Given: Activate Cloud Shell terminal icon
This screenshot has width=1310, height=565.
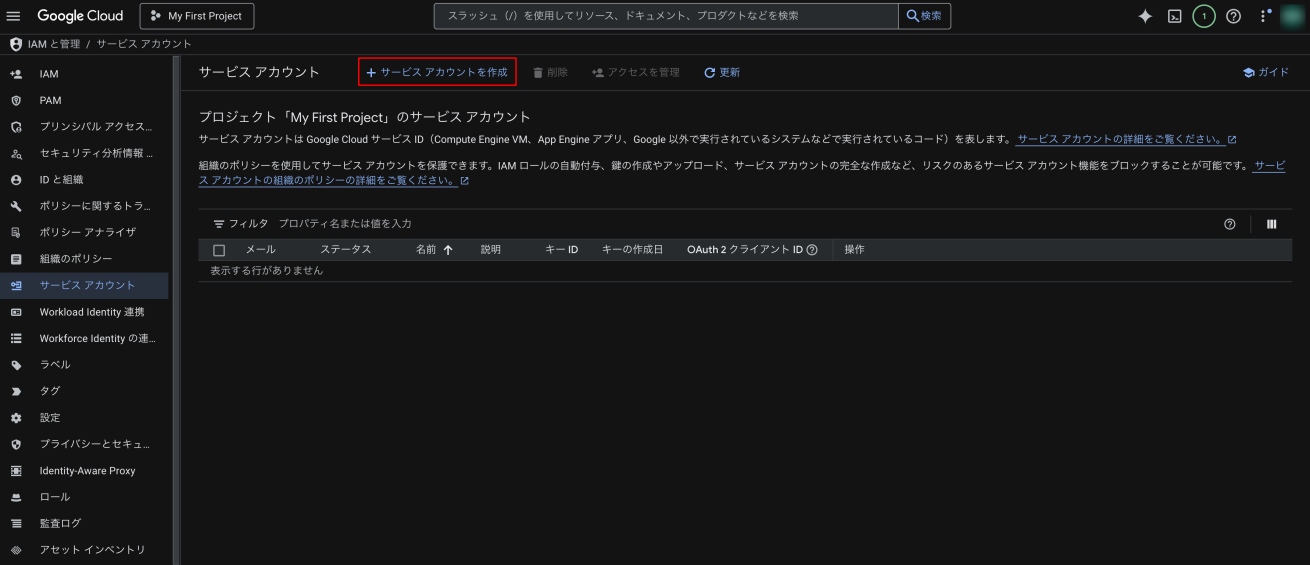Looking at the screenshot, I should point(1175,16).
